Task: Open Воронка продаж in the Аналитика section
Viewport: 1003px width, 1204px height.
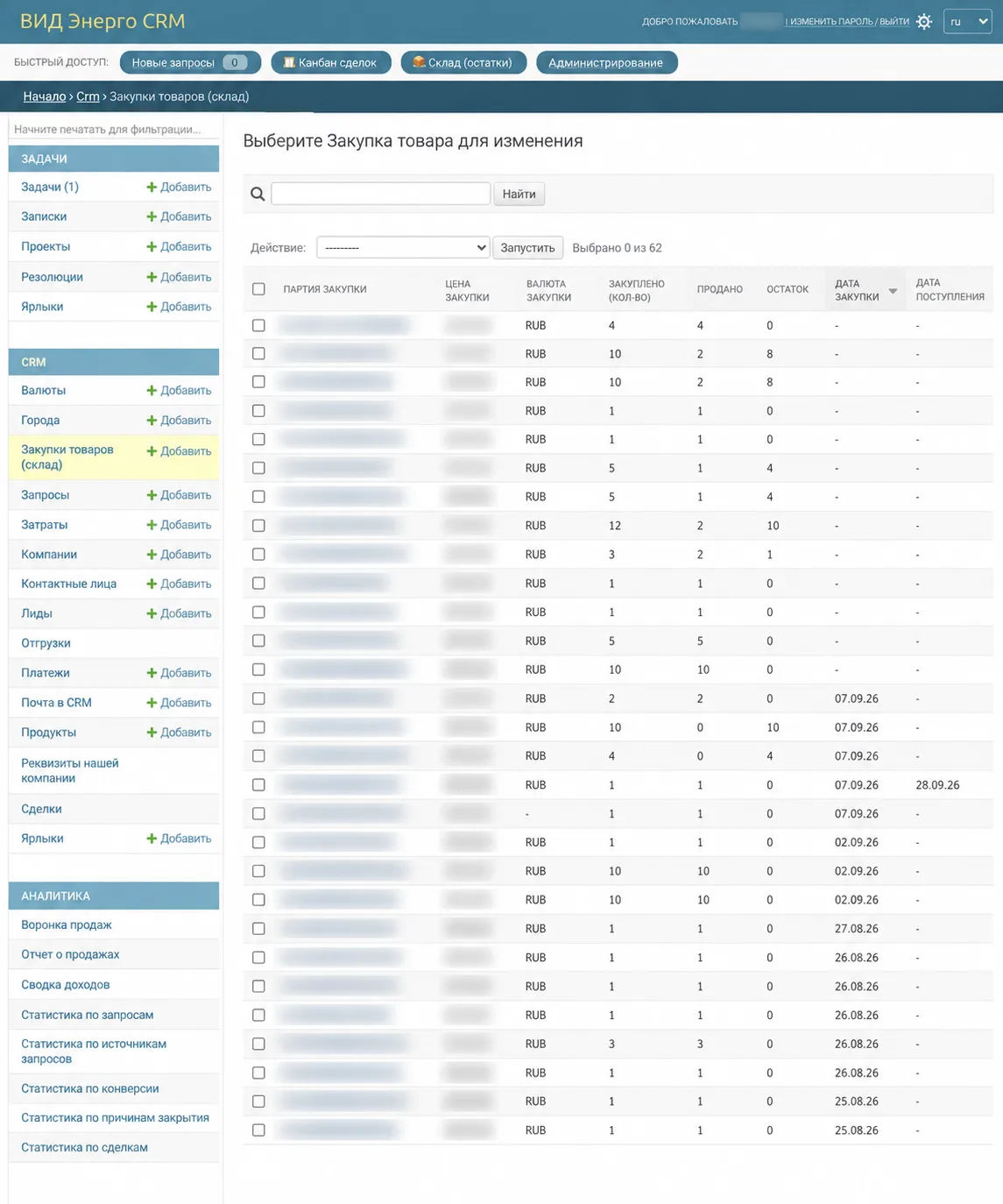Action: coord(67,925)
